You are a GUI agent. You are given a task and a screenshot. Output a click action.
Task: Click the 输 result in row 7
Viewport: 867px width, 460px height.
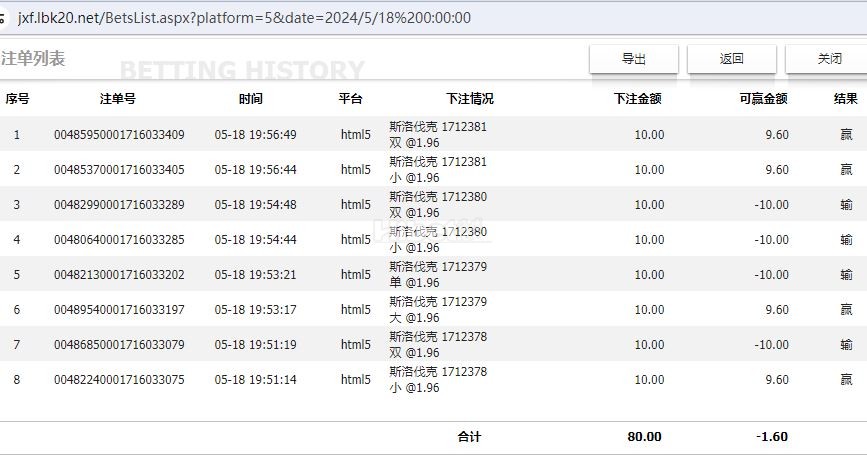tap(846, 345)
